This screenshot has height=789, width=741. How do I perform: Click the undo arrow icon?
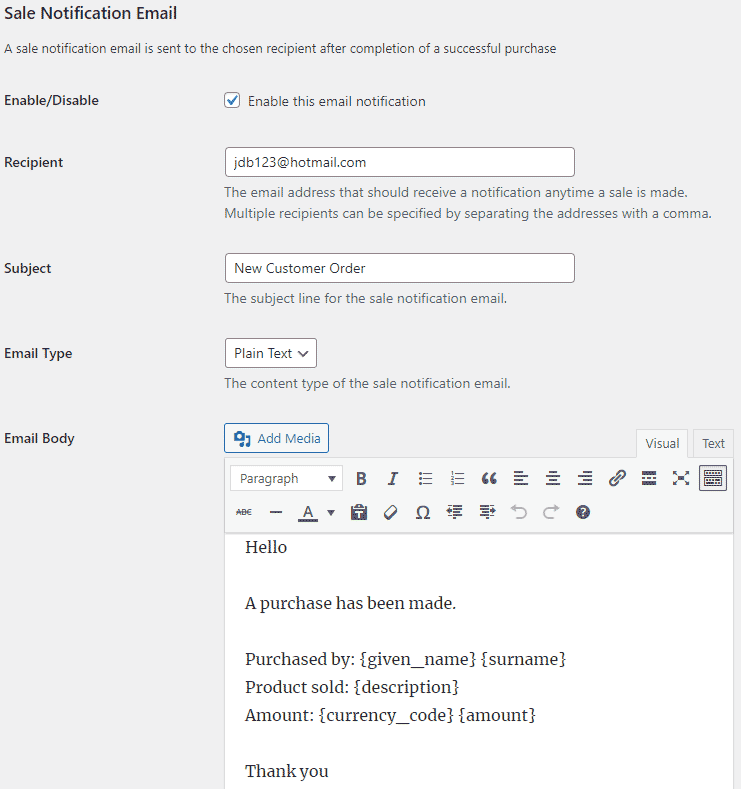518,512
